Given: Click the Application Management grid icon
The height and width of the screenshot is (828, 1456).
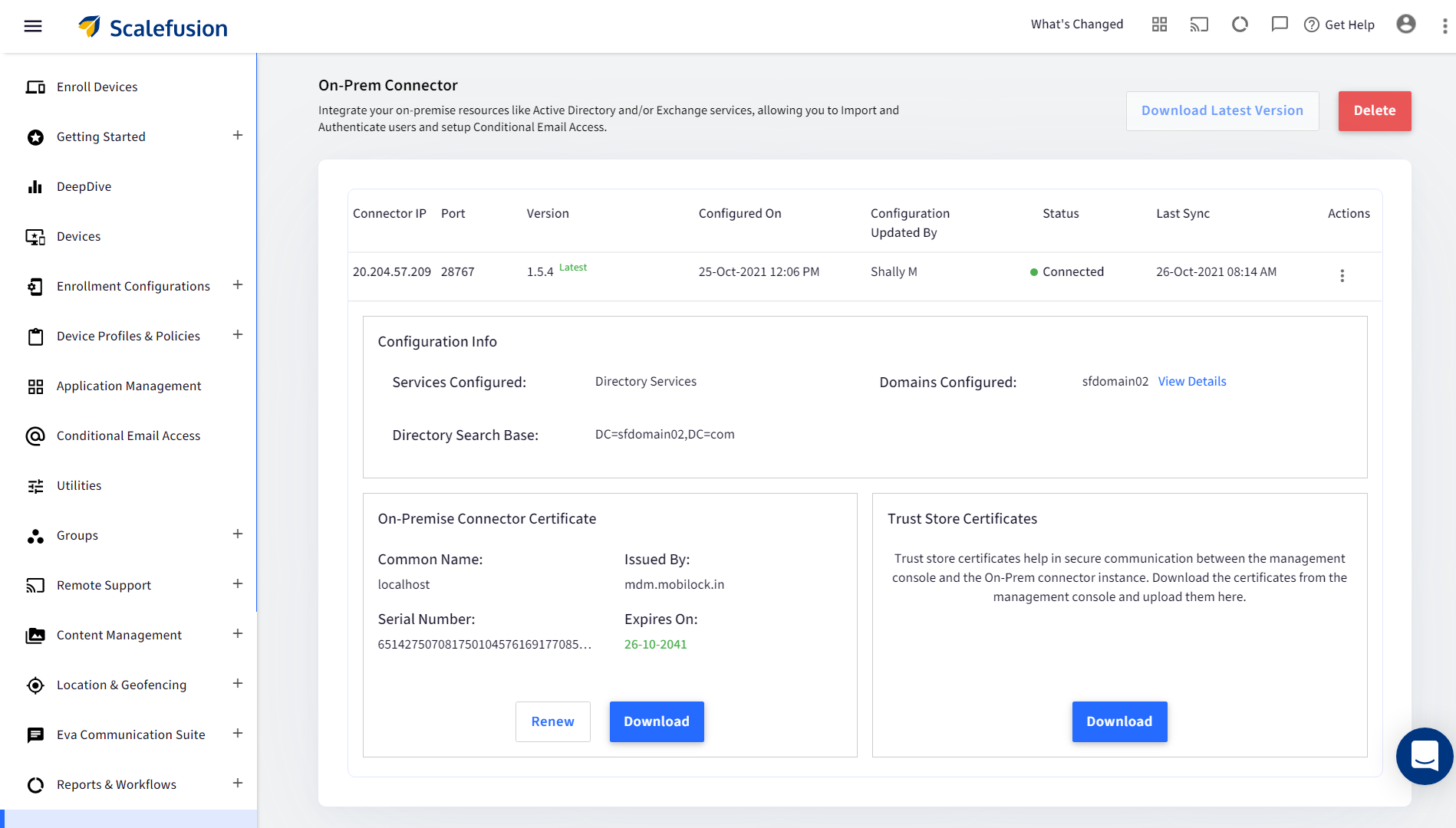Looking at the screenshot, I should pos(35,386).
